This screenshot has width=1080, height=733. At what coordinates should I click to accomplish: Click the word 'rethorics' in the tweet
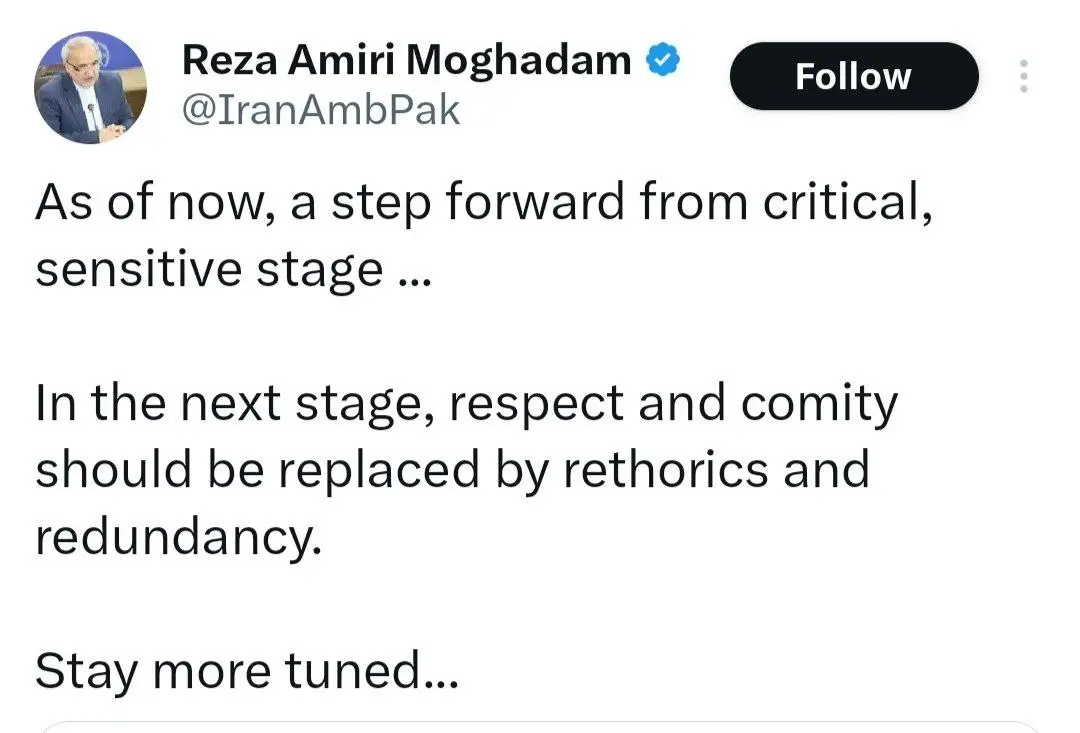[x=666, y=469]
